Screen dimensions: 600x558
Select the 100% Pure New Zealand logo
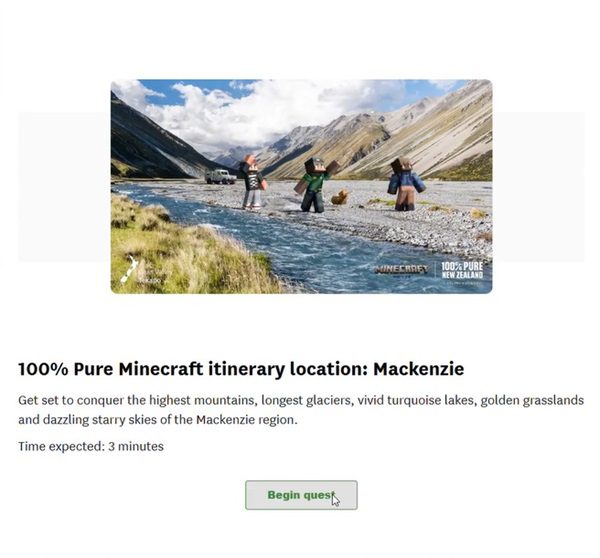pyautogui.click(x=462, y=271)
